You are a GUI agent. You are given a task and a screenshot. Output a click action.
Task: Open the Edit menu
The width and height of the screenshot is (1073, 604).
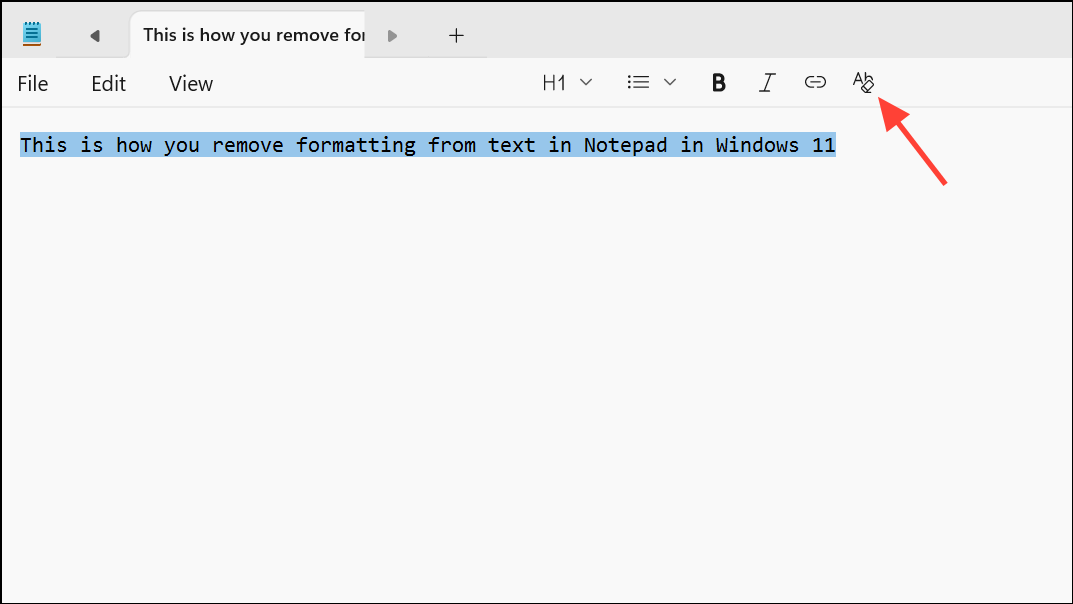click(108, 83)
